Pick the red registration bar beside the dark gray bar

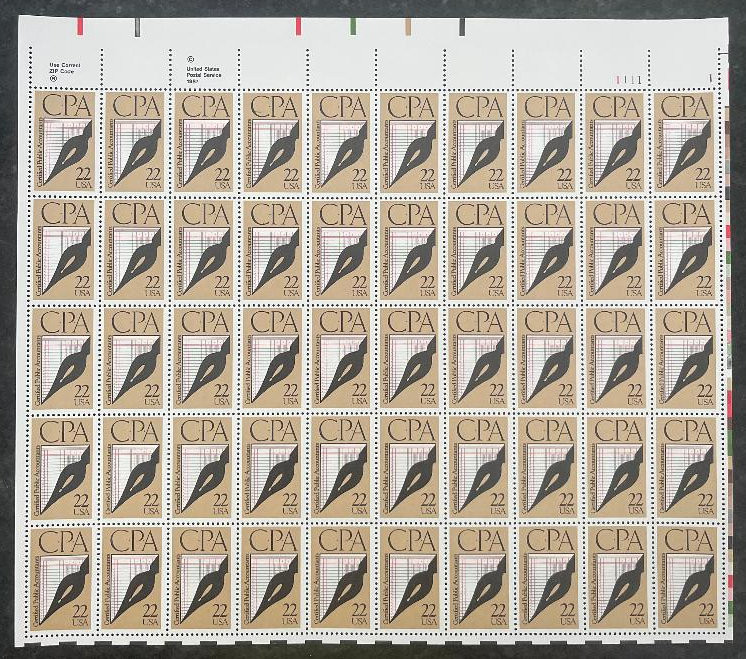pyautogui.click(x=80, y=26)
